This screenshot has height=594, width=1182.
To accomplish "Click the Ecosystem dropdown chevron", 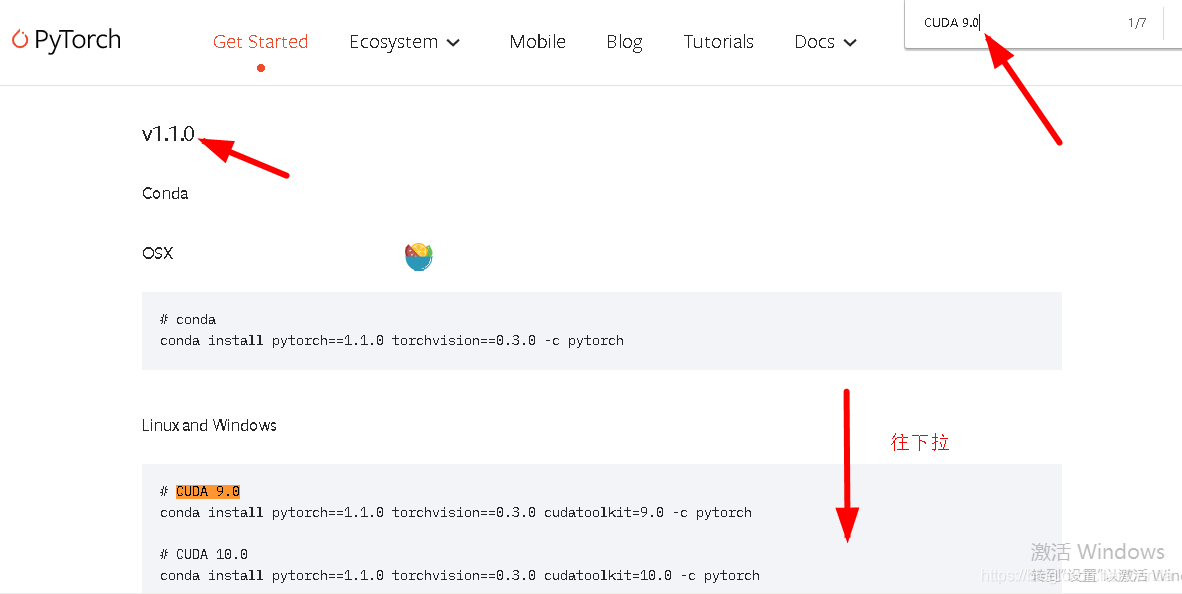I will tap(454, 43).
